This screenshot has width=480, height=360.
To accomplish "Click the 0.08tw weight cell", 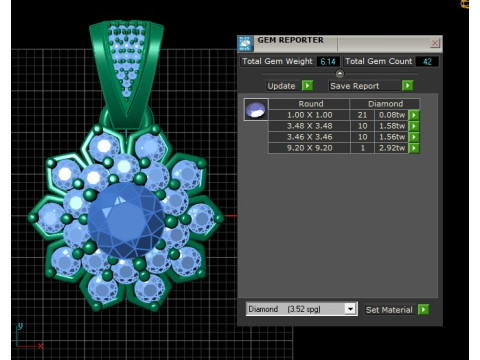I will [x=392, y=115].
